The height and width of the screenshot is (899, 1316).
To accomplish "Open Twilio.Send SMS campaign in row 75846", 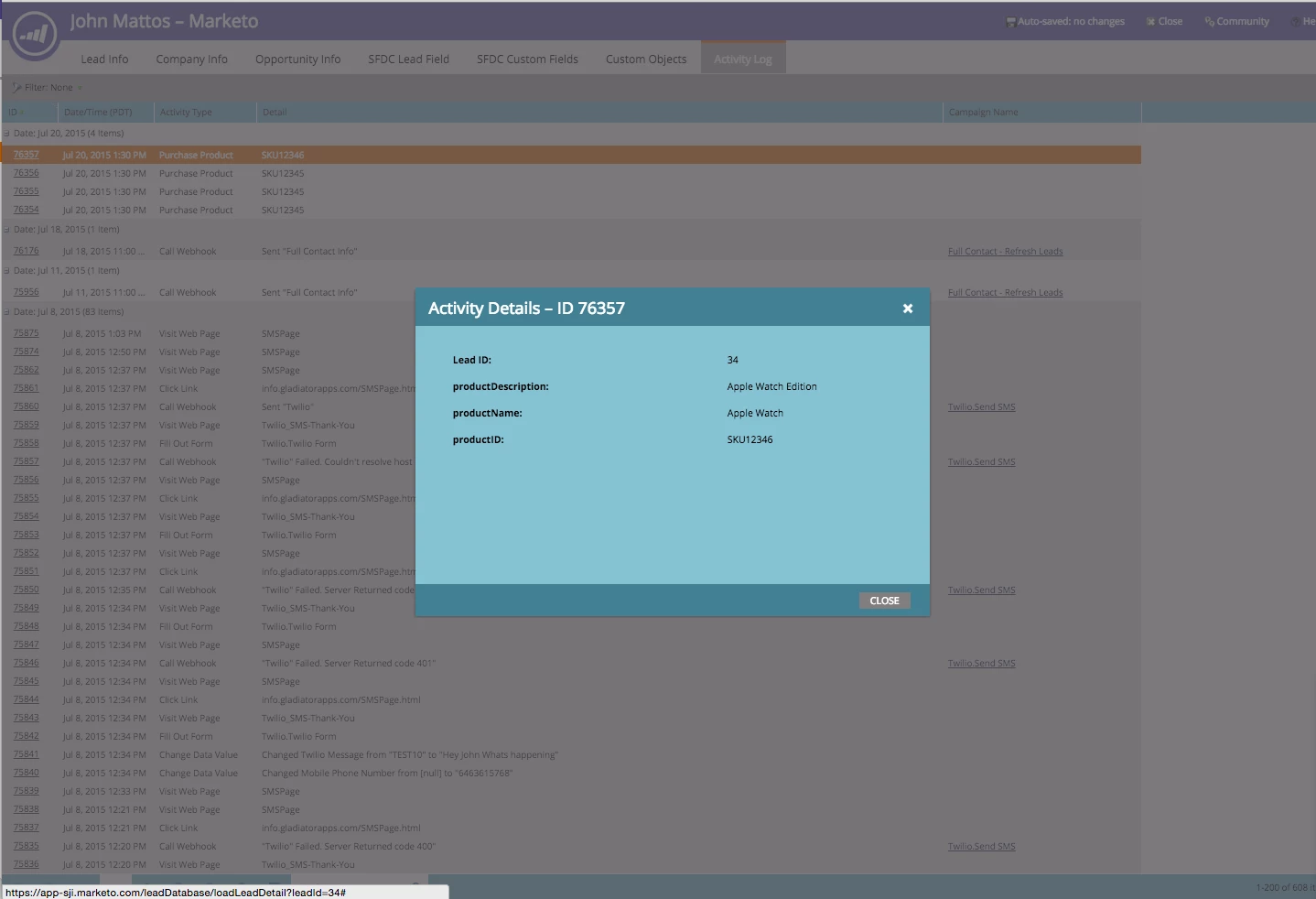I will 981,663.
